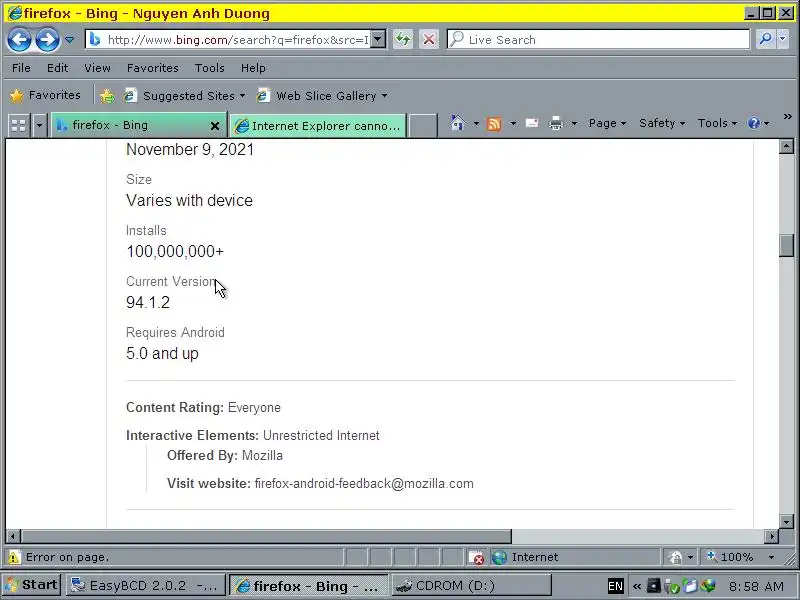Click the firefox-android-feedback@mozilla.com link

click(364, 484)
